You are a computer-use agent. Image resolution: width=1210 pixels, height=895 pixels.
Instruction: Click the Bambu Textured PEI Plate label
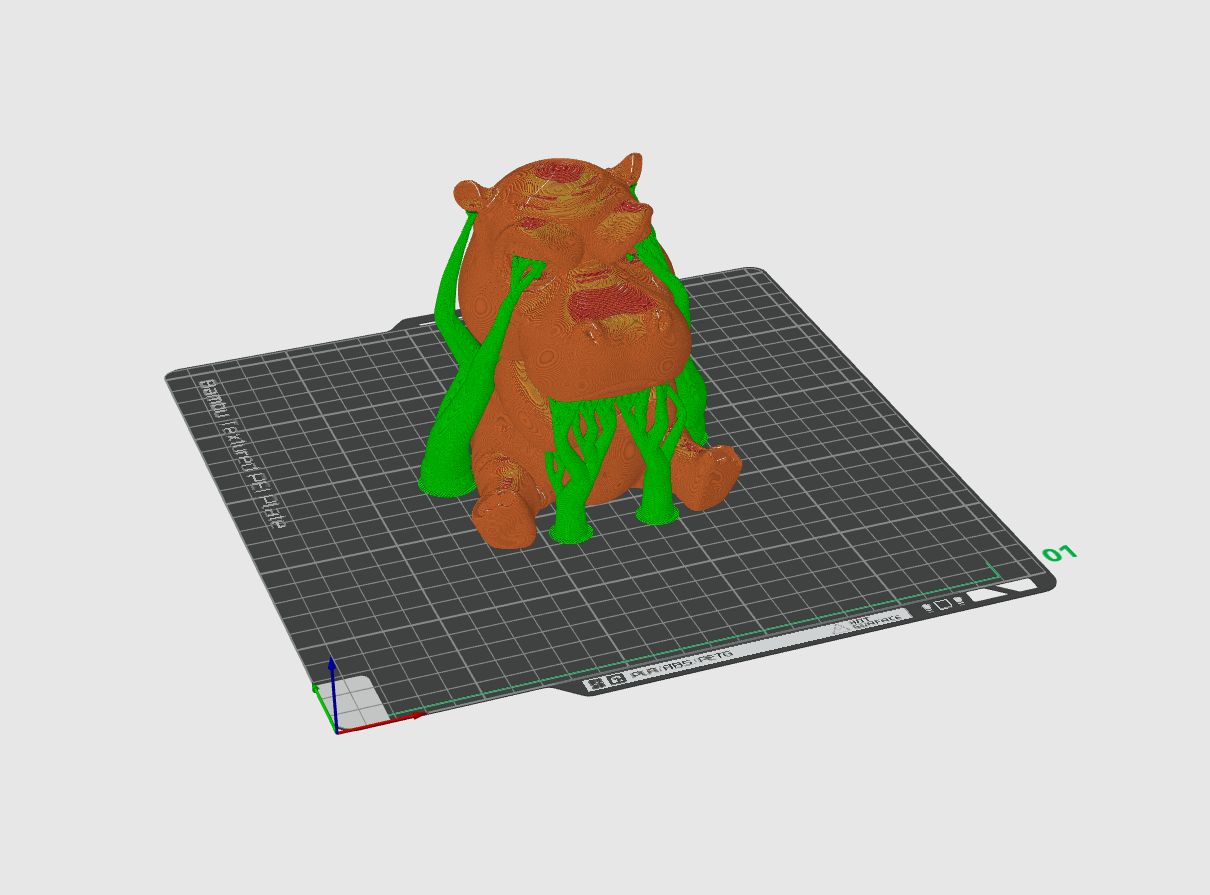(243, 451)
